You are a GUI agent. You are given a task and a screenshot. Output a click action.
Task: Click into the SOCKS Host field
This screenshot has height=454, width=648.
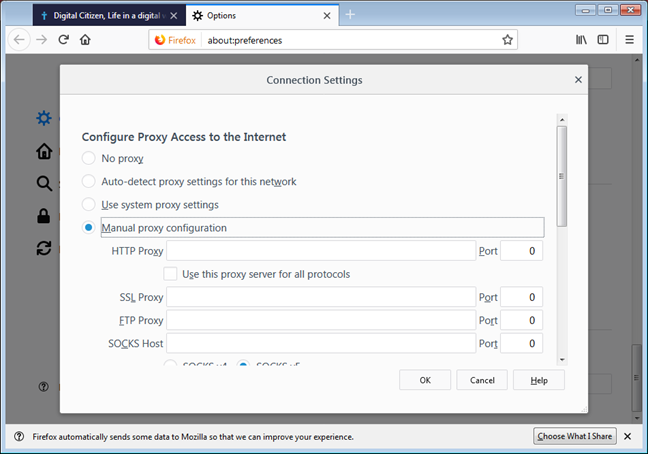point(321,343)
